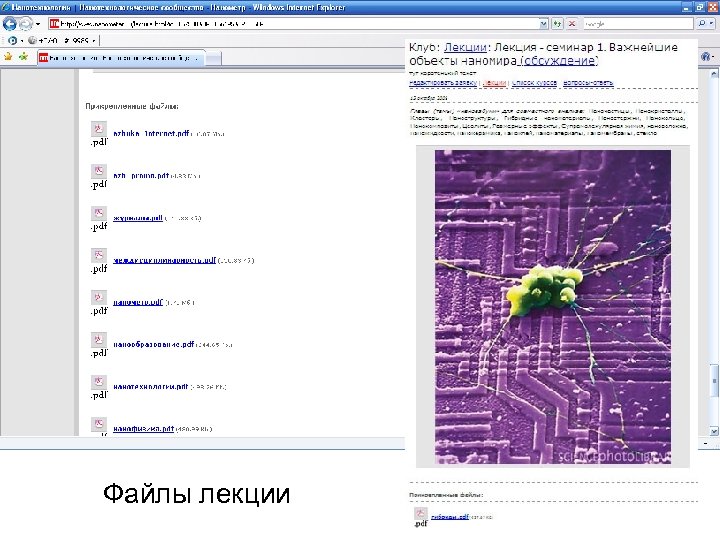Click the Internet Explorer logo in title bar
720x540 pixels.
tap(5, 7)
